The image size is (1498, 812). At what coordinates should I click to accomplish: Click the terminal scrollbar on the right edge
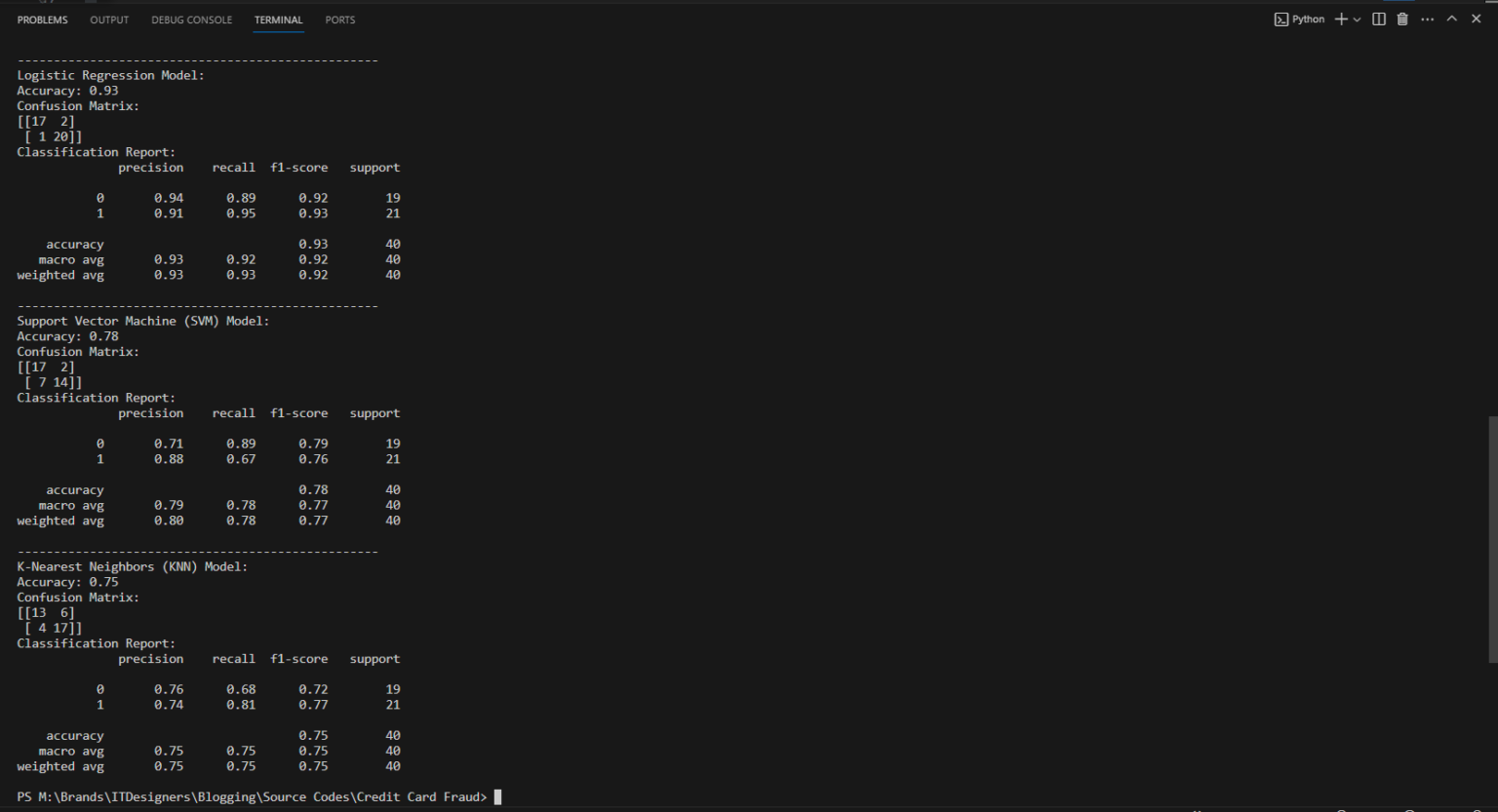point(1492,487)
